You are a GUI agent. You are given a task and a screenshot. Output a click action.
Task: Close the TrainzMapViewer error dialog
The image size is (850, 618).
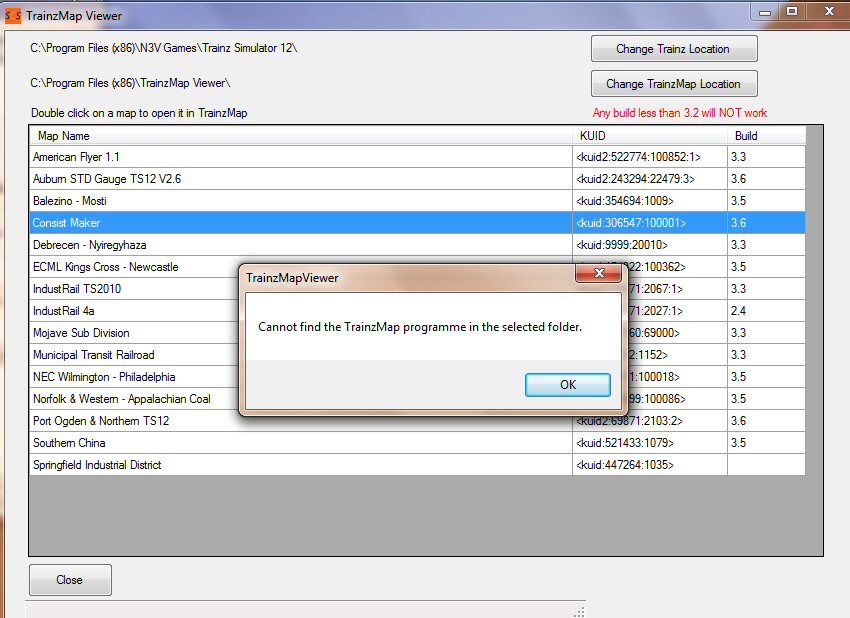pos(598,273)
